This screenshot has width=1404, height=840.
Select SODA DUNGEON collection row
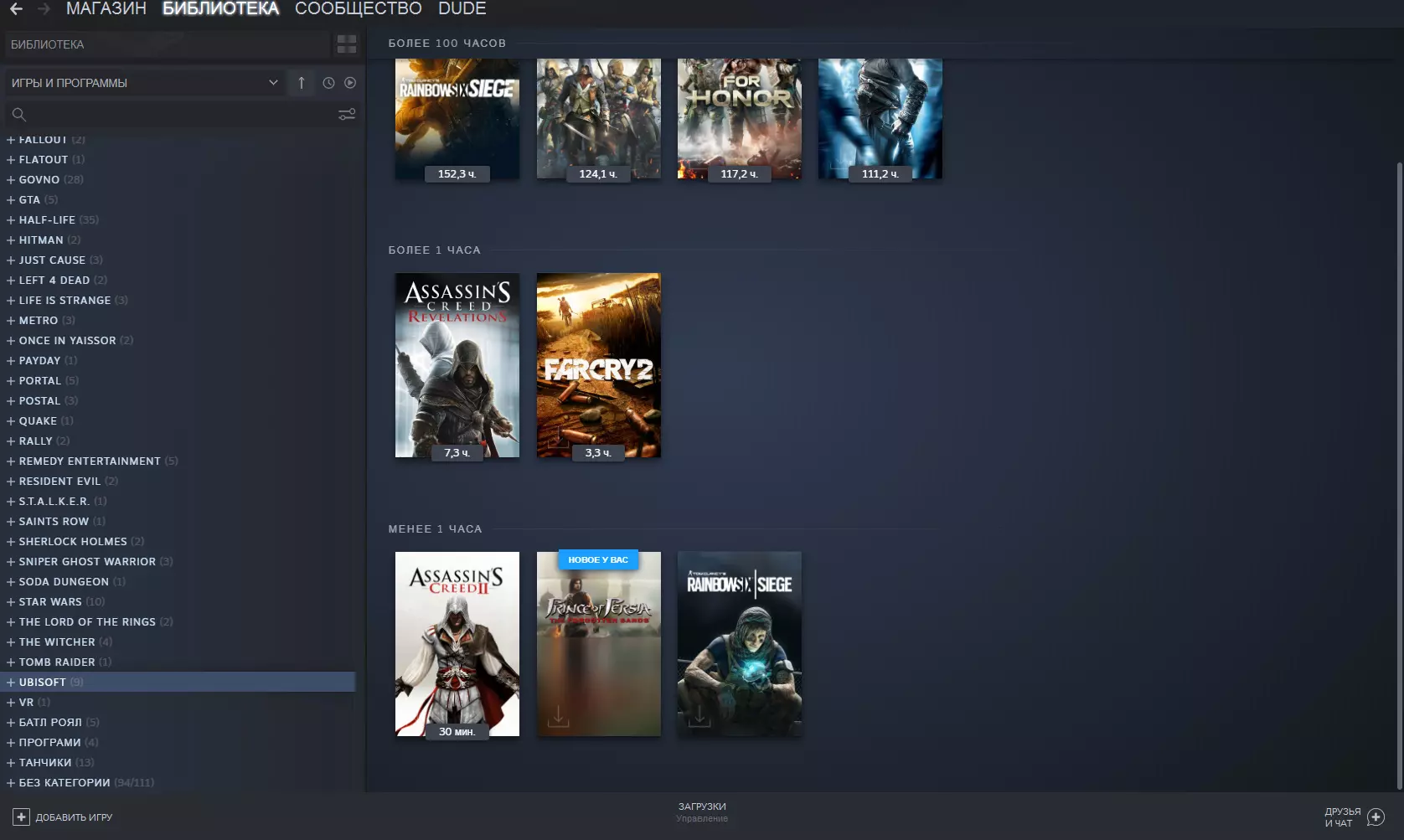pyautogui.click(x=178, y=581)
